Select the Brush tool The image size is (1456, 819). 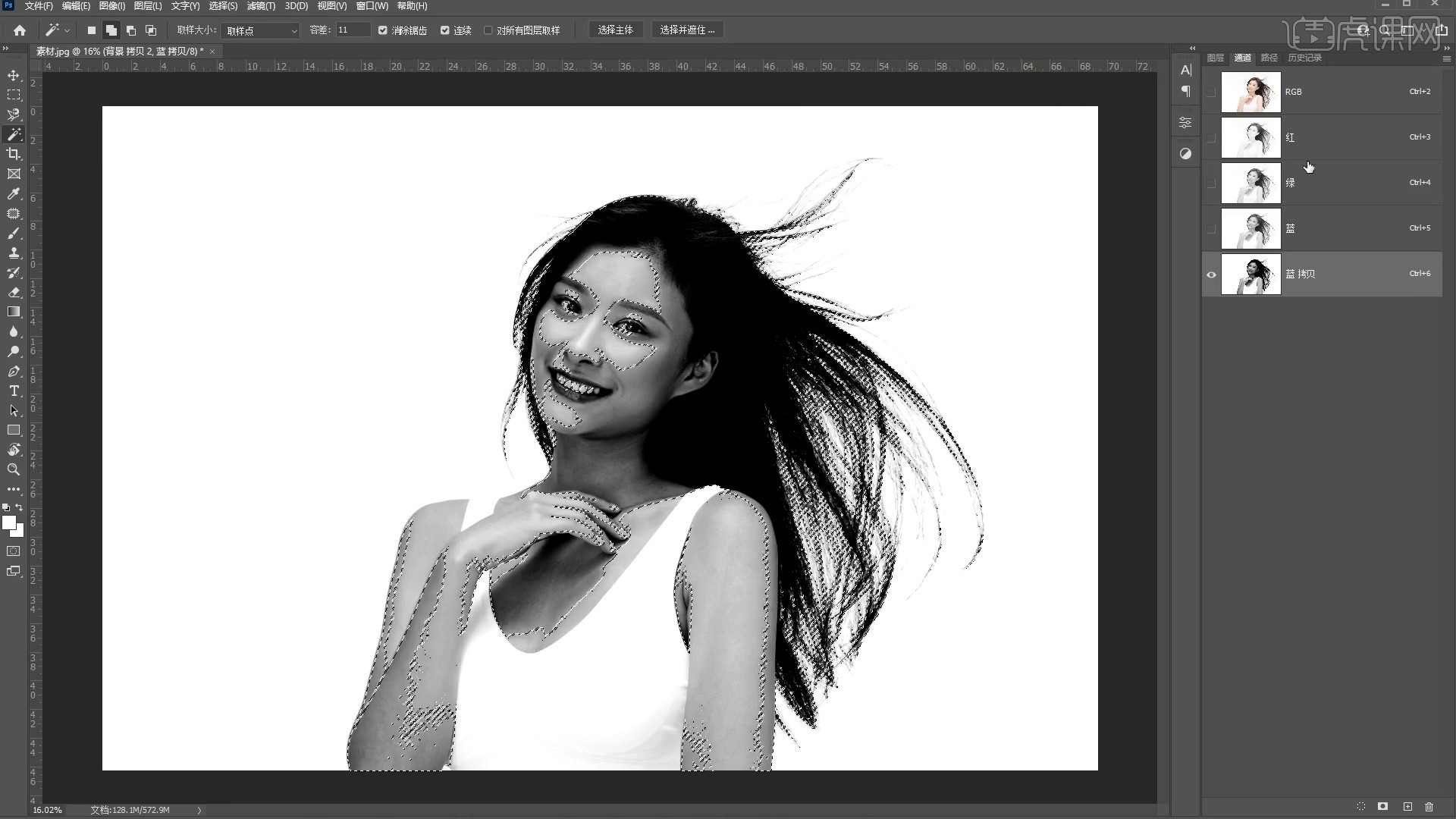coord(14,234)
